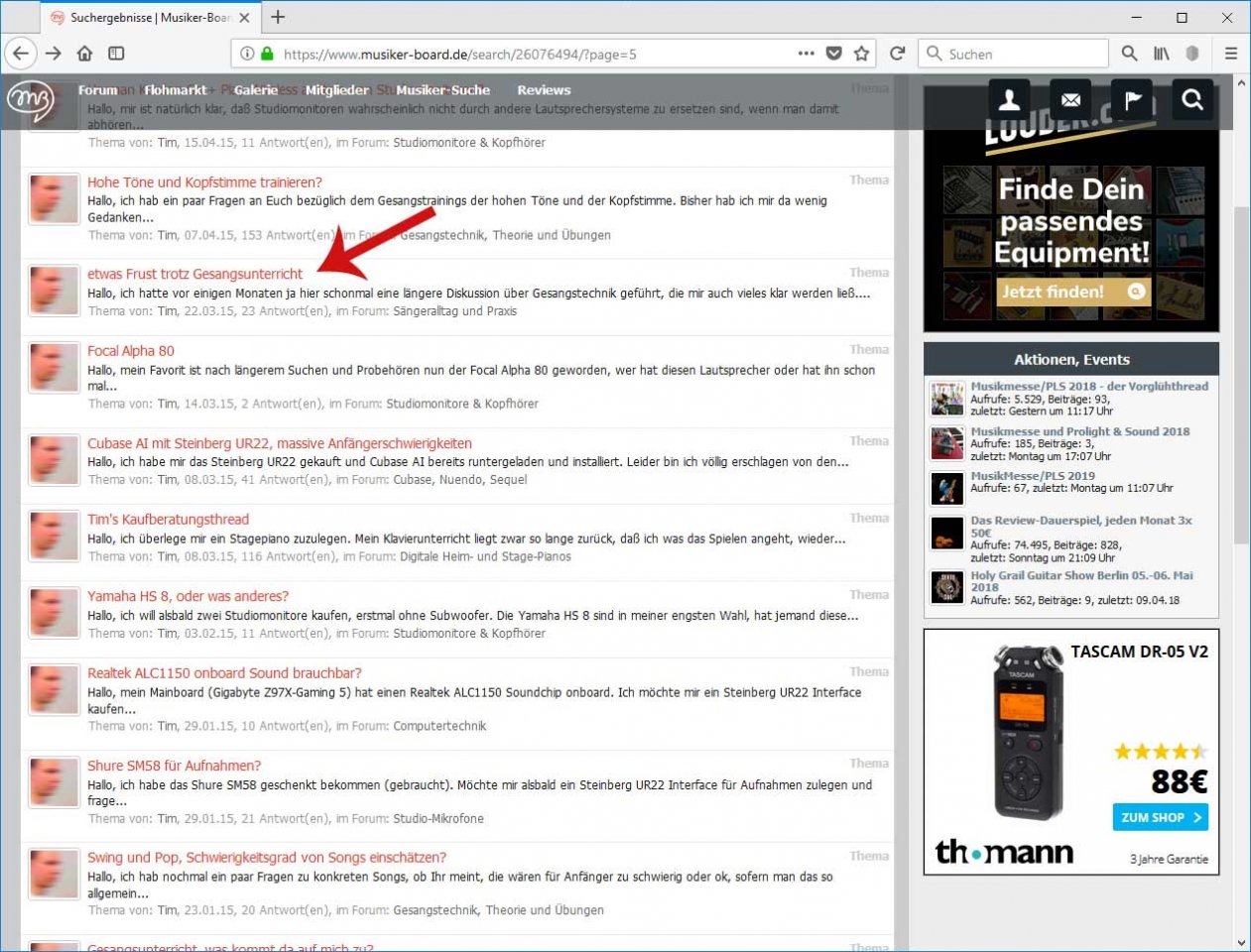Close the Suchergebnisse browser tab
The width and height of the screenshot is (1251, 952).
pyautogui.click(x=245, y=17)
